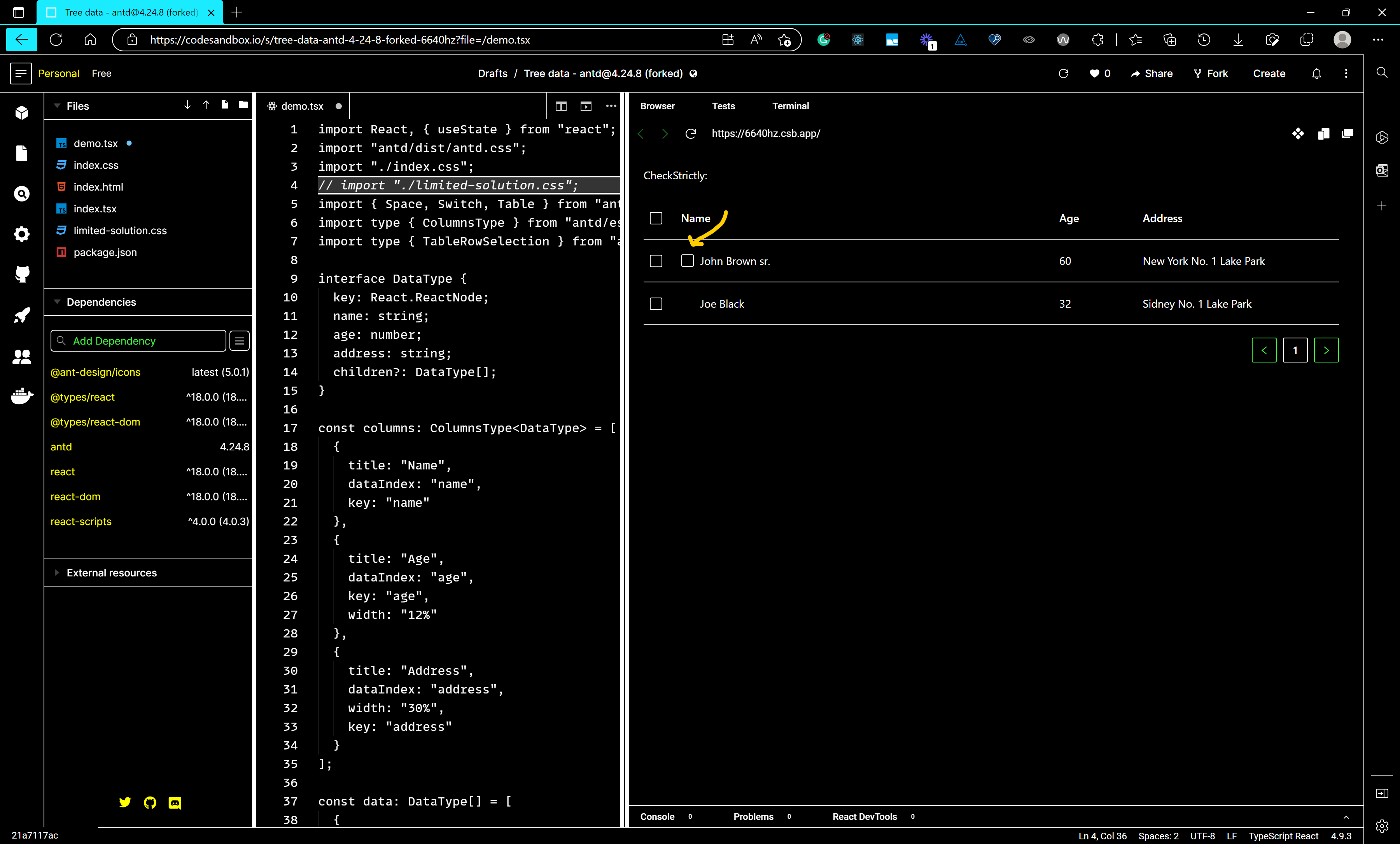Fork the current sandbox
The image size is (1400, 844).
(x=1210, y=74)
